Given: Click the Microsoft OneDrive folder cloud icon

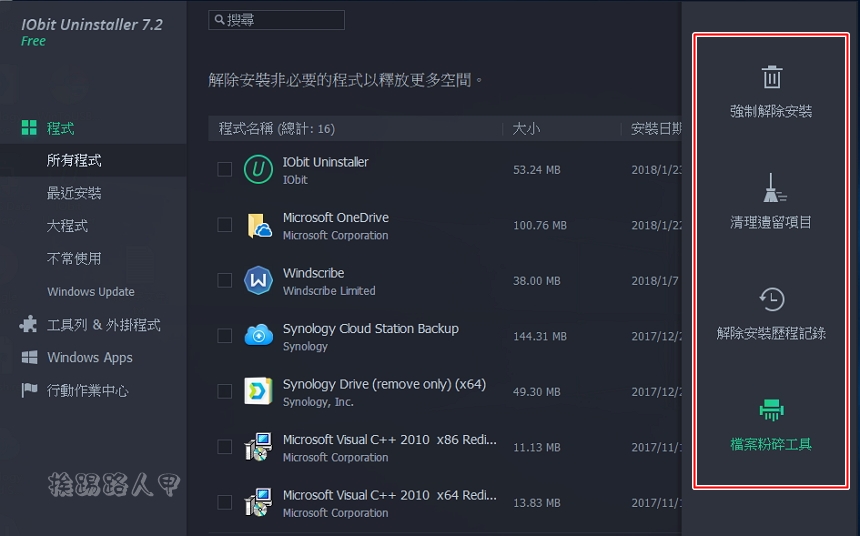Looking at the screenshot, I should coord(259,225).
